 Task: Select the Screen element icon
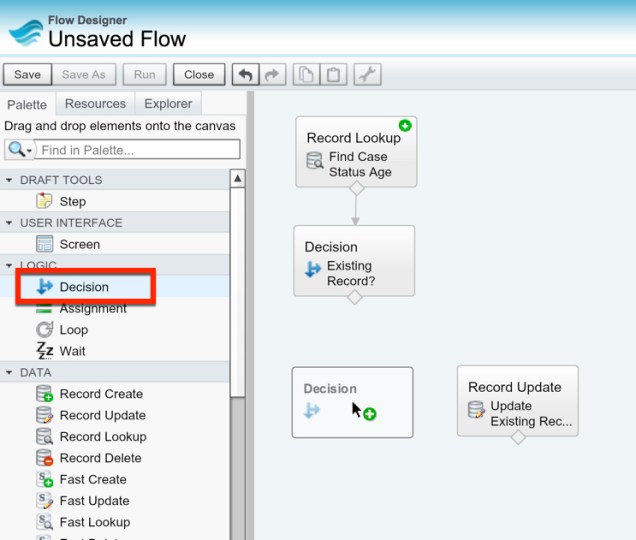click(45, 244)
